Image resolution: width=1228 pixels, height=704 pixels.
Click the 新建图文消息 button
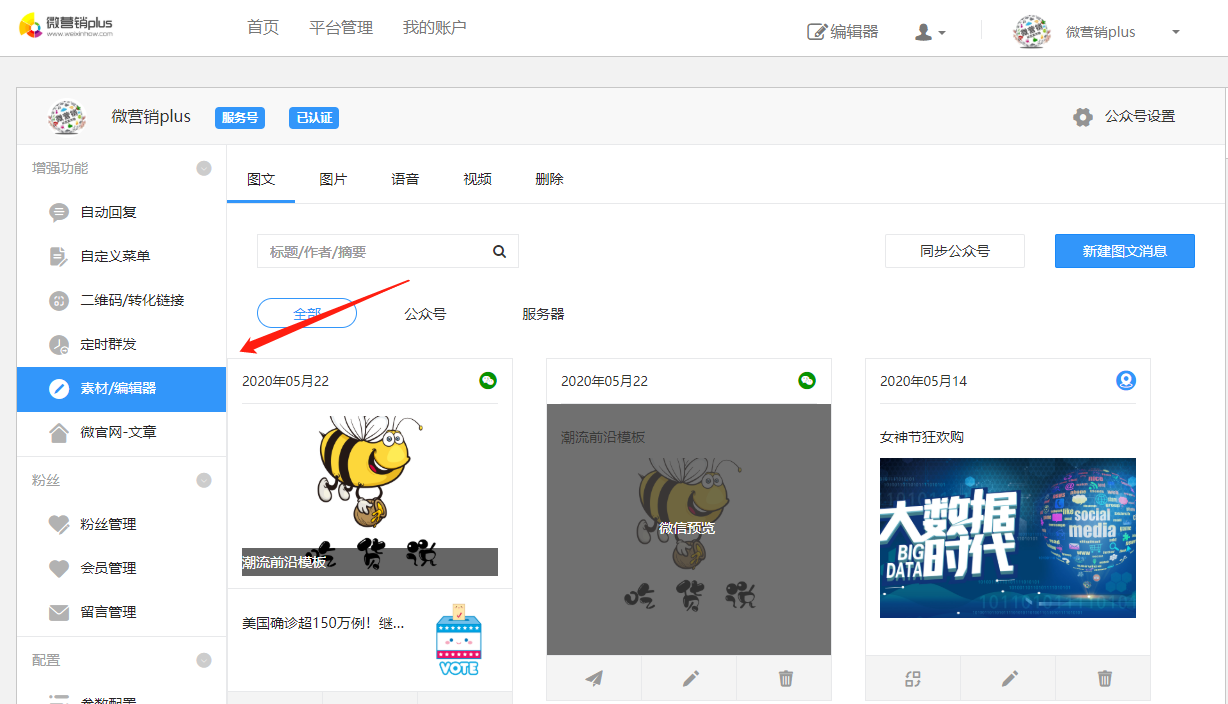[x=1125, y=251]
